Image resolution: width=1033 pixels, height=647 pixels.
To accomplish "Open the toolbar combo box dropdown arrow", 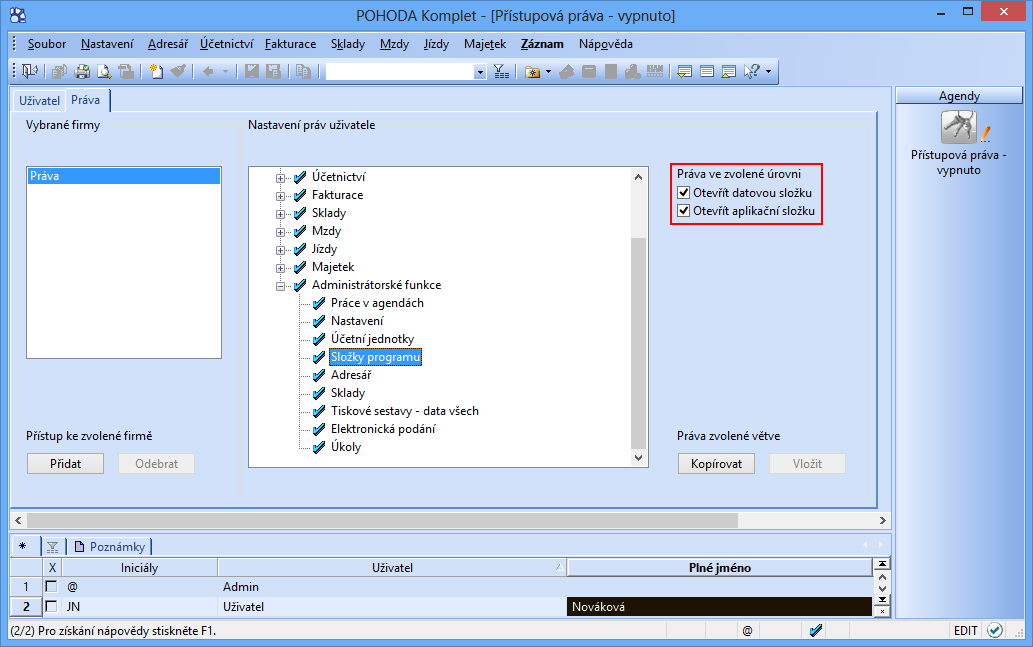I will (x=480, y=72).
